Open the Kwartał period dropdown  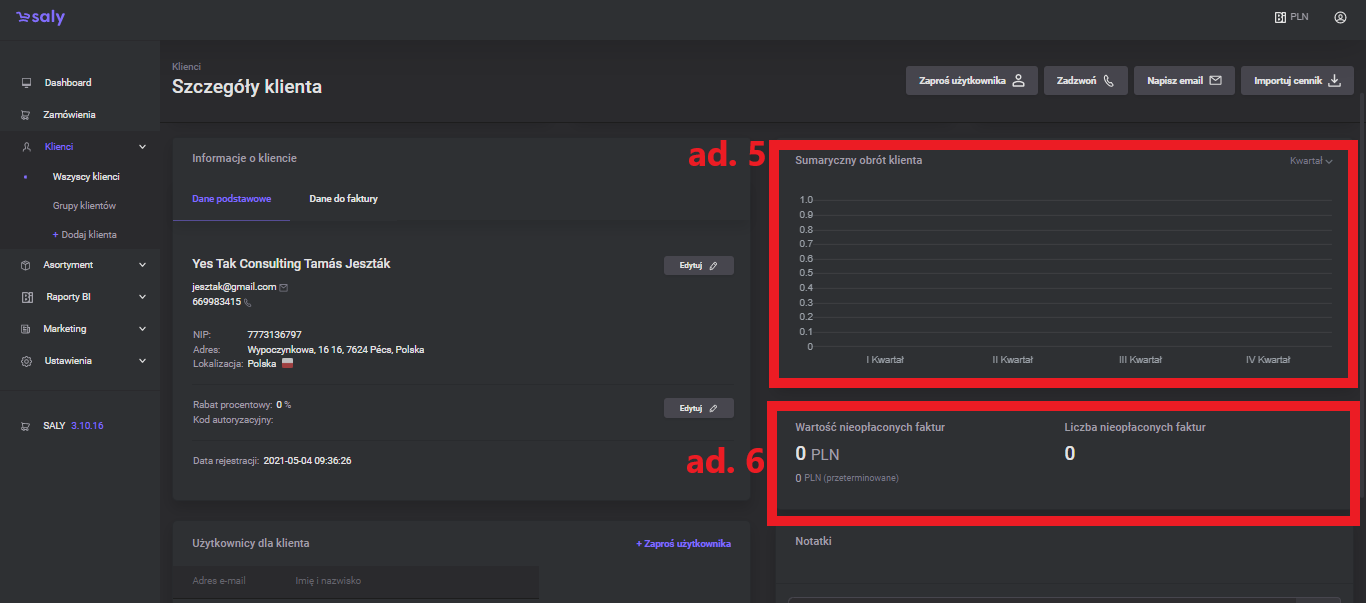point(1311,161)
